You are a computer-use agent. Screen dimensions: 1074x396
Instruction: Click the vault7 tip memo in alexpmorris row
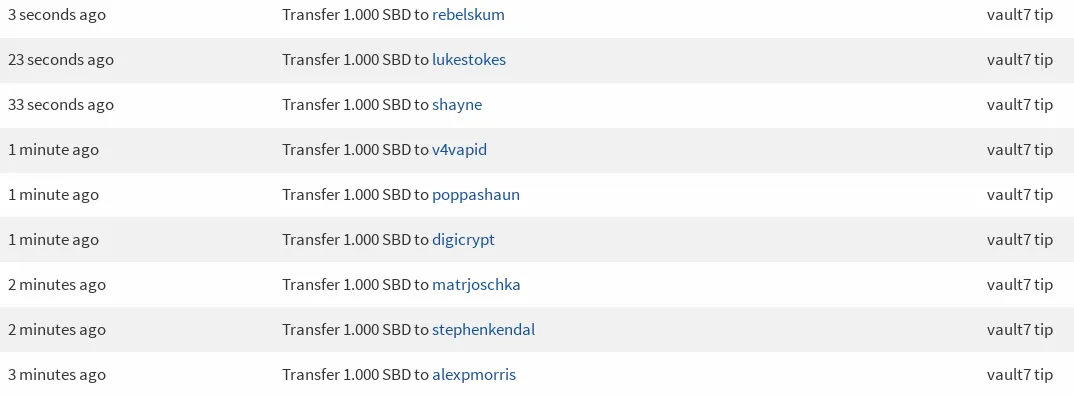[1020, 375]
